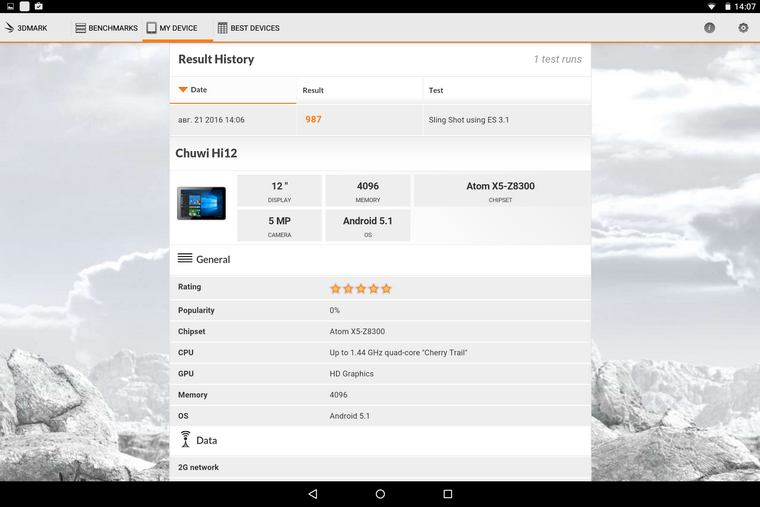760x507 pixels.
Task: Click the Best Devices grid icon
Action: coord(222,28)
